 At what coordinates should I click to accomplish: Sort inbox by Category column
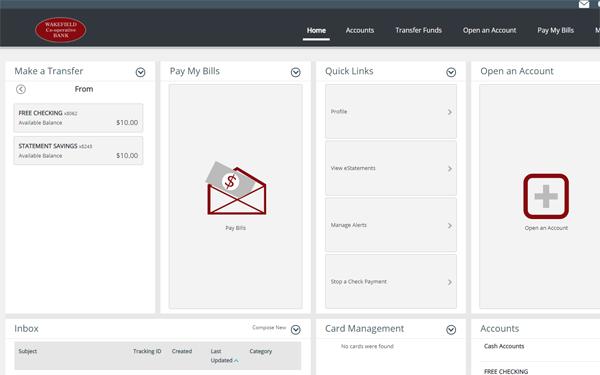(261, 351)
